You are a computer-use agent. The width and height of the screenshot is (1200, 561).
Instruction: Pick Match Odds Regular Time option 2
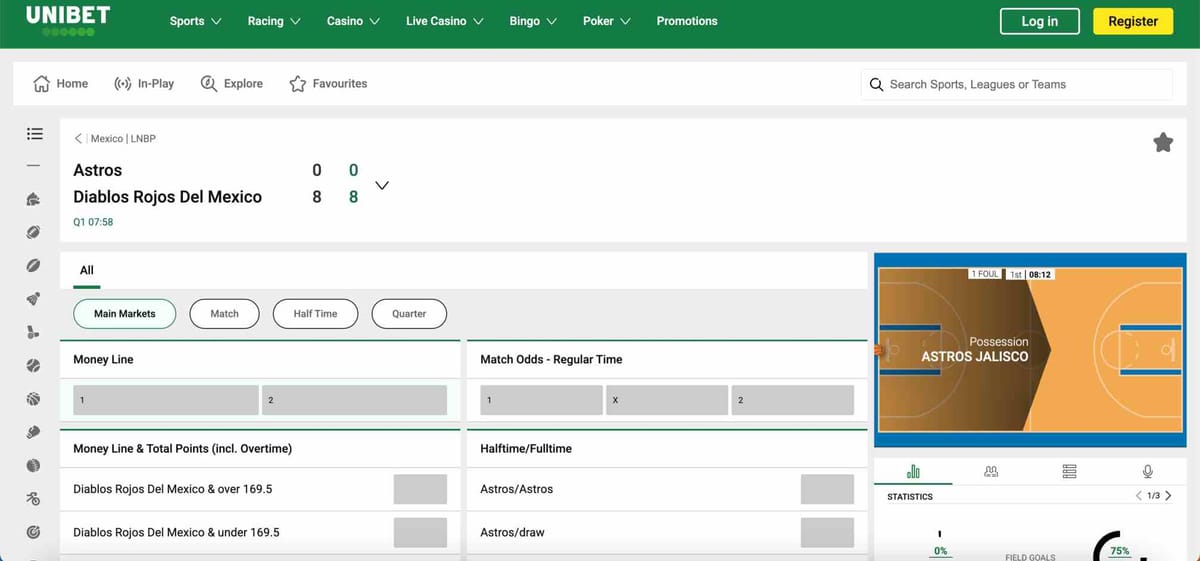tap(792, 400)
